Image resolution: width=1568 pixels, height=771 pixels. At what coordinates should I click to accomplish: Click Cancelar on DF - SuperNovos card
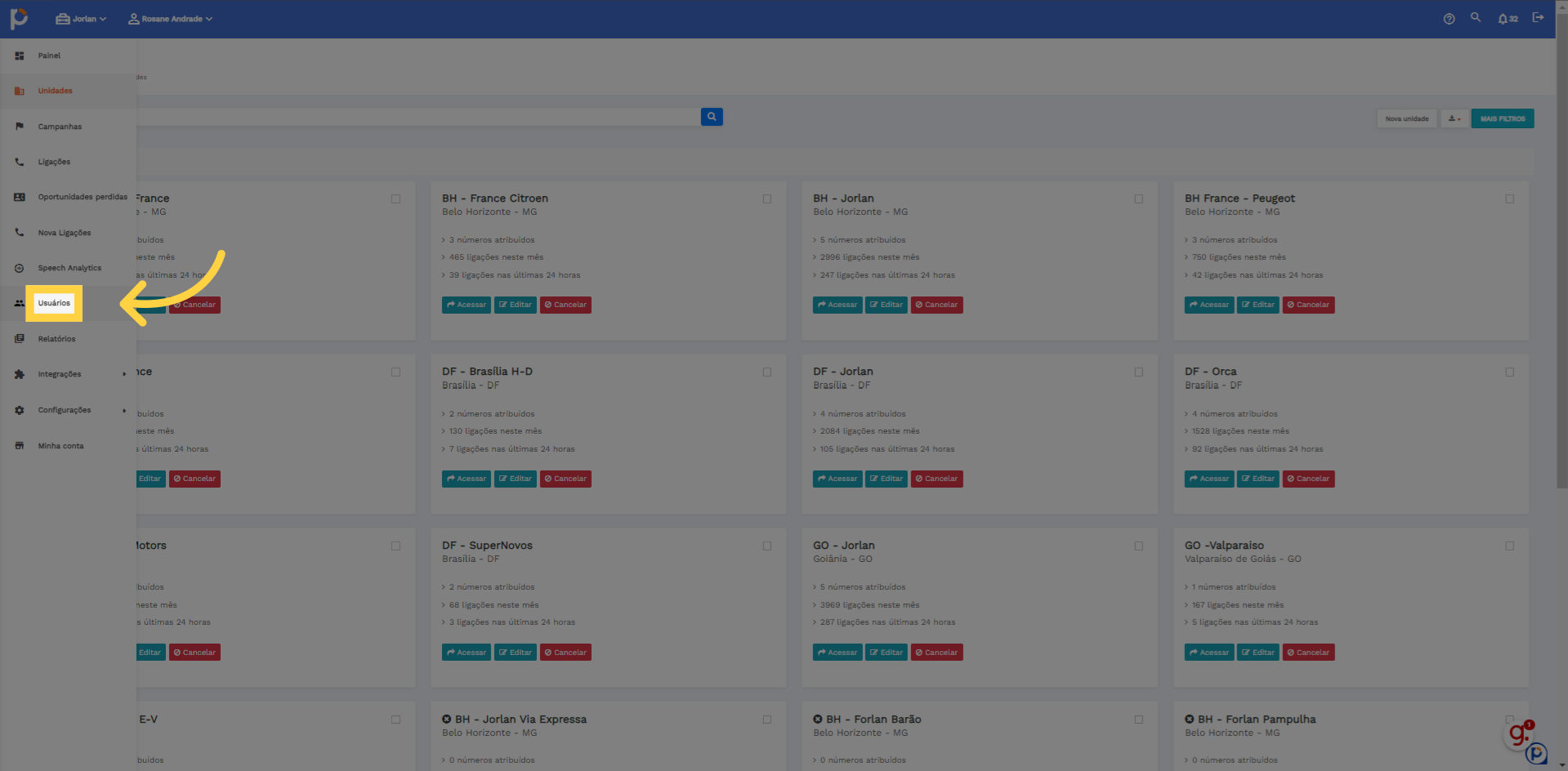pos(565,653)
